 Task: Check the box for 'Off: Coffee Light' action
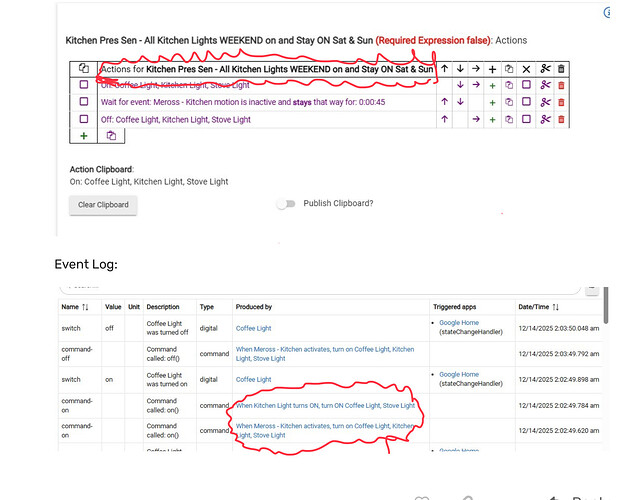84,119
